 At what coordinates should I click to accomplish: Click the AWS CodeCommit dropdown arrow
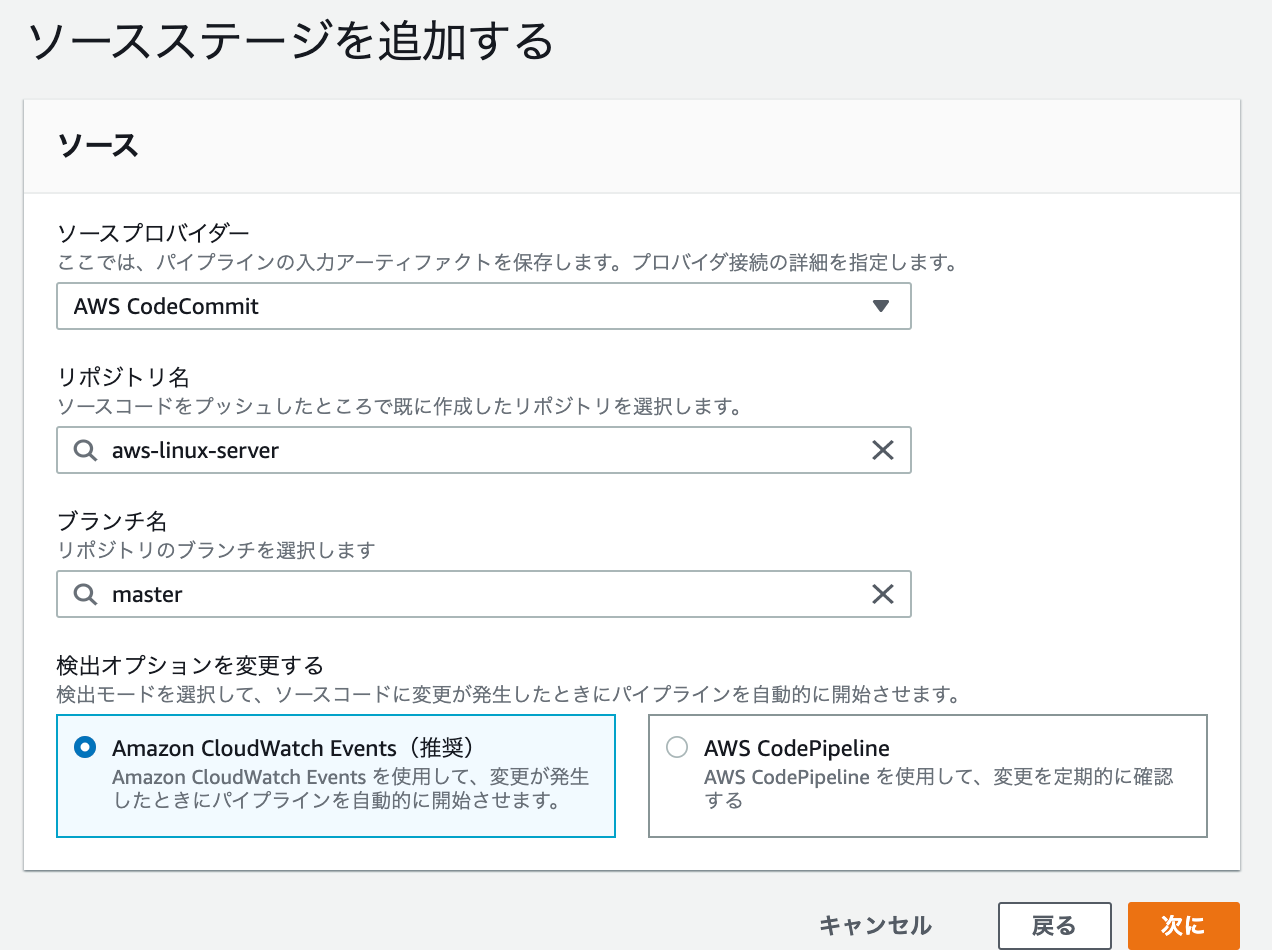(881, 306)
